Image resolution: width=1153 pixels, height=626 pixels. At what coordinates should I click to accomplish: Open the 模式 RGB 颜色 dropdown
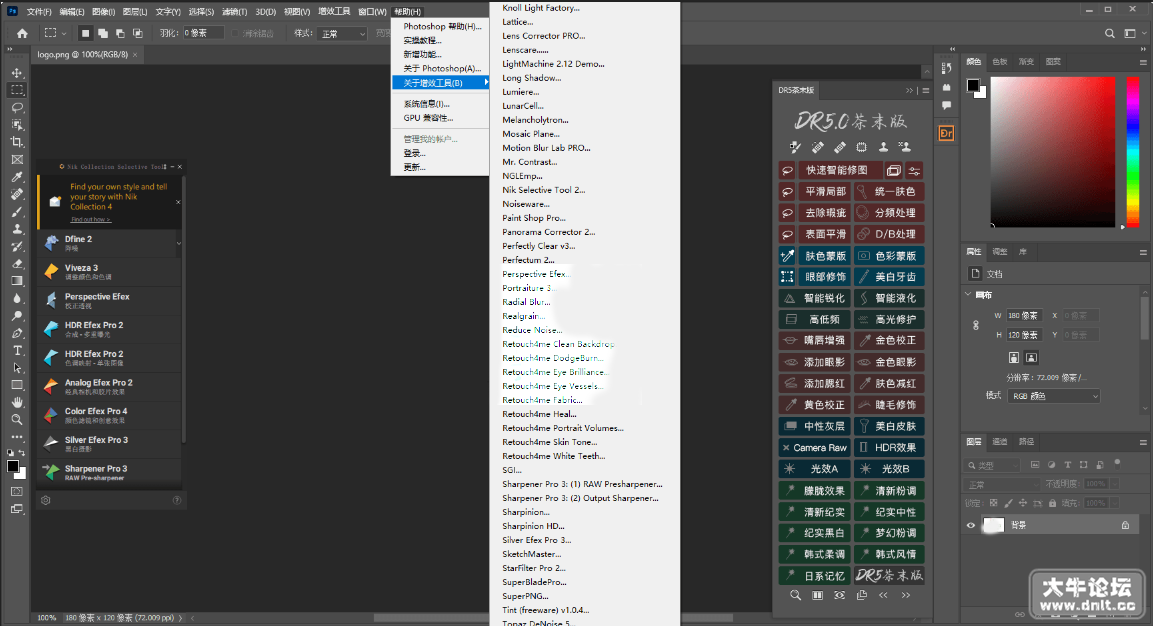[1054, 396]
